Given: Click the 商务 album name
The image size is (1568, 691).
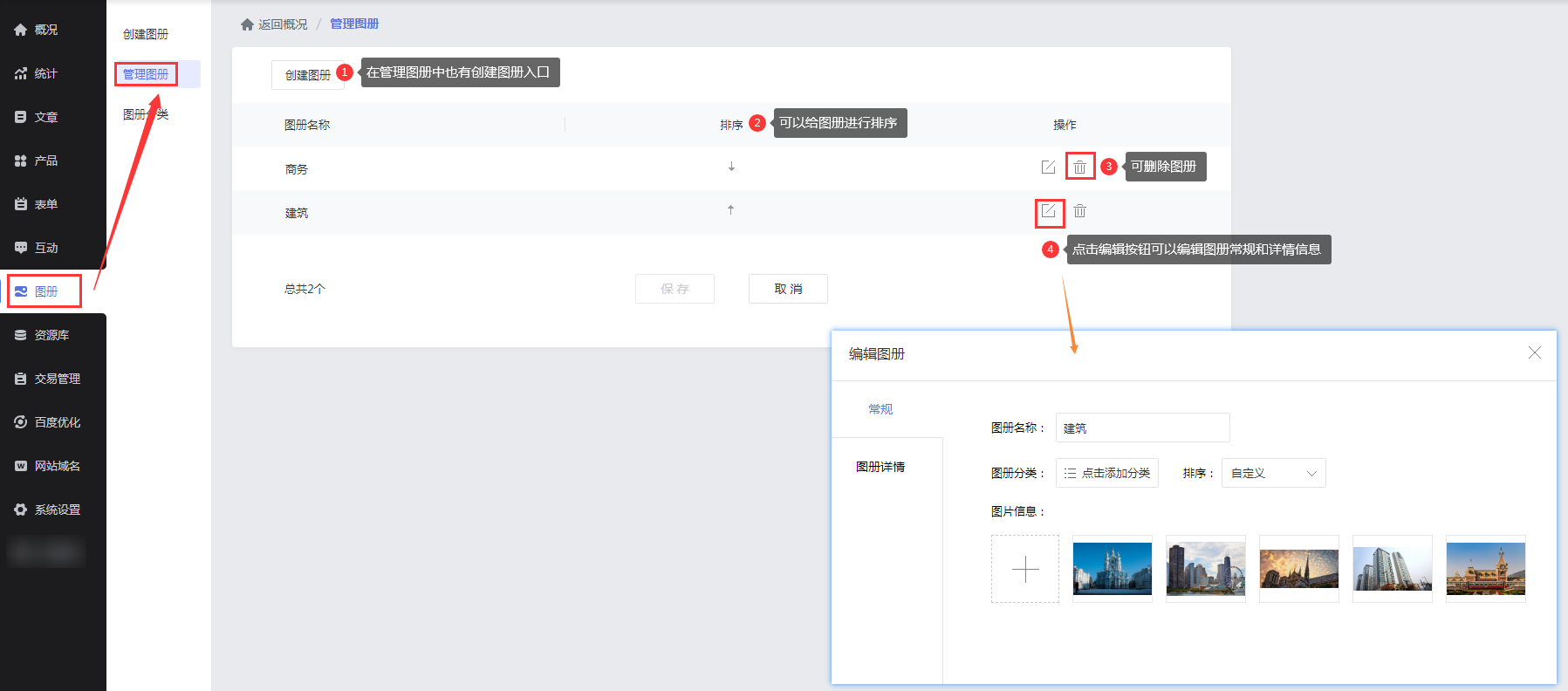Looking at the screenshot, I should 297,169.
